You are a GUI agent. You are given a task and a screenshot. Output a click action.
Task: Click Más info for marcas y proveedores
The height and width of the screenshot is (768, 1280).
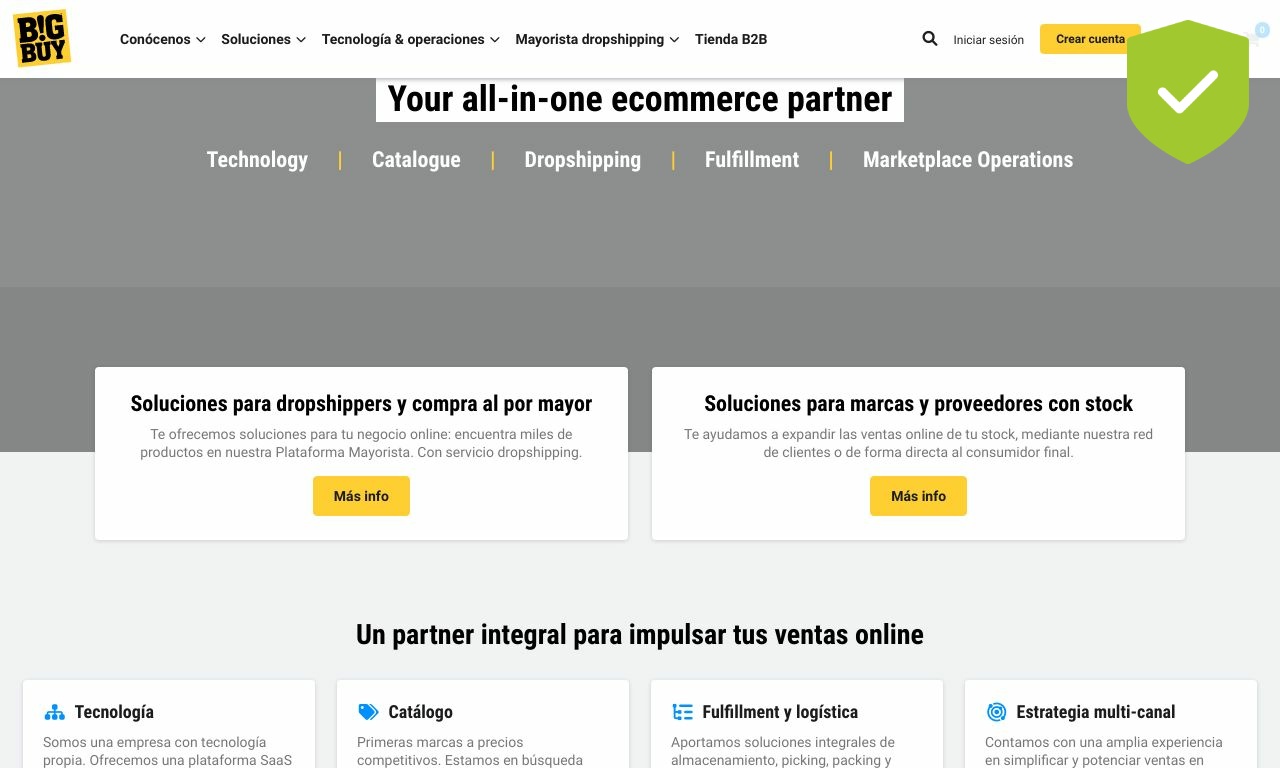pyautogui.click(x=918, y=496)
